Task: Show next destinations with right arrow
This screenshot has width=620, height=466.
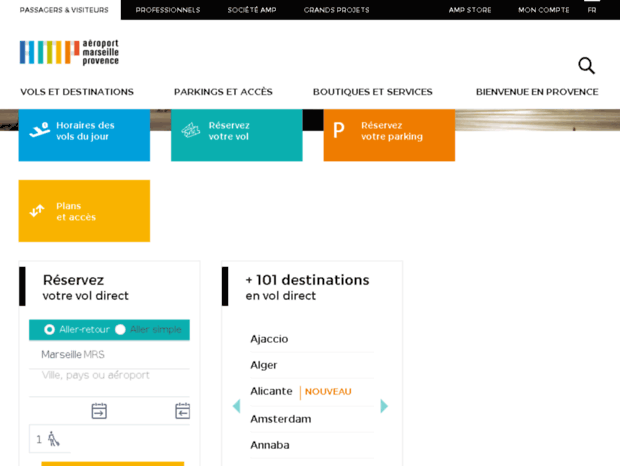Action: tap(384, 406)
